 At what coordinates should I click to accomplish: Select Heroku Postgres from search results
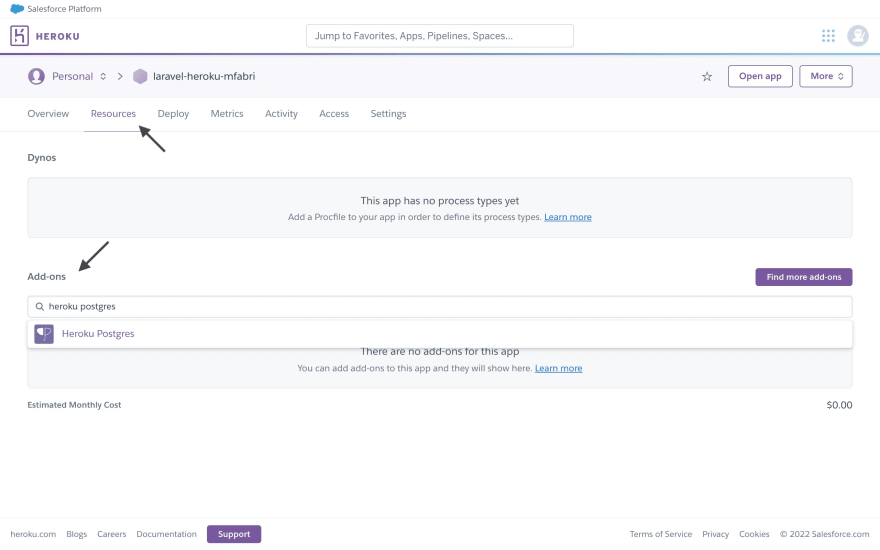coord(439,334)
